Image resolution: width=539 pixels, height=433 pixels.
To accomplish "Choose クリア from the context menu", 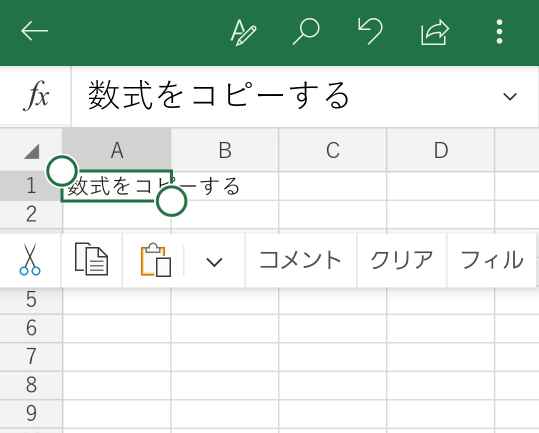I will pyautogui.click(x=402, y=260).
